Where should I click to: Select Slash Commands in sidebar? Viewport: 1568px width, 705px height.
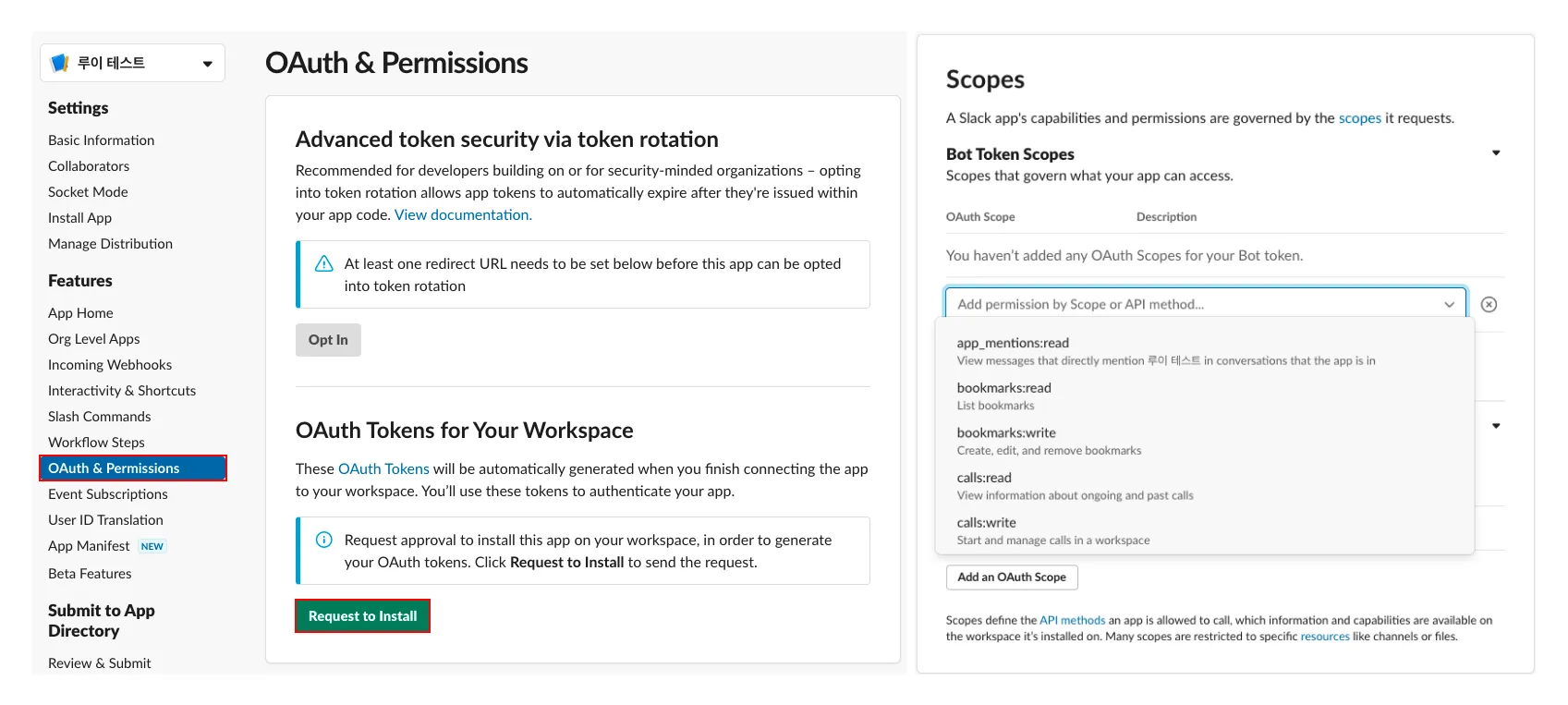[99, 417]
